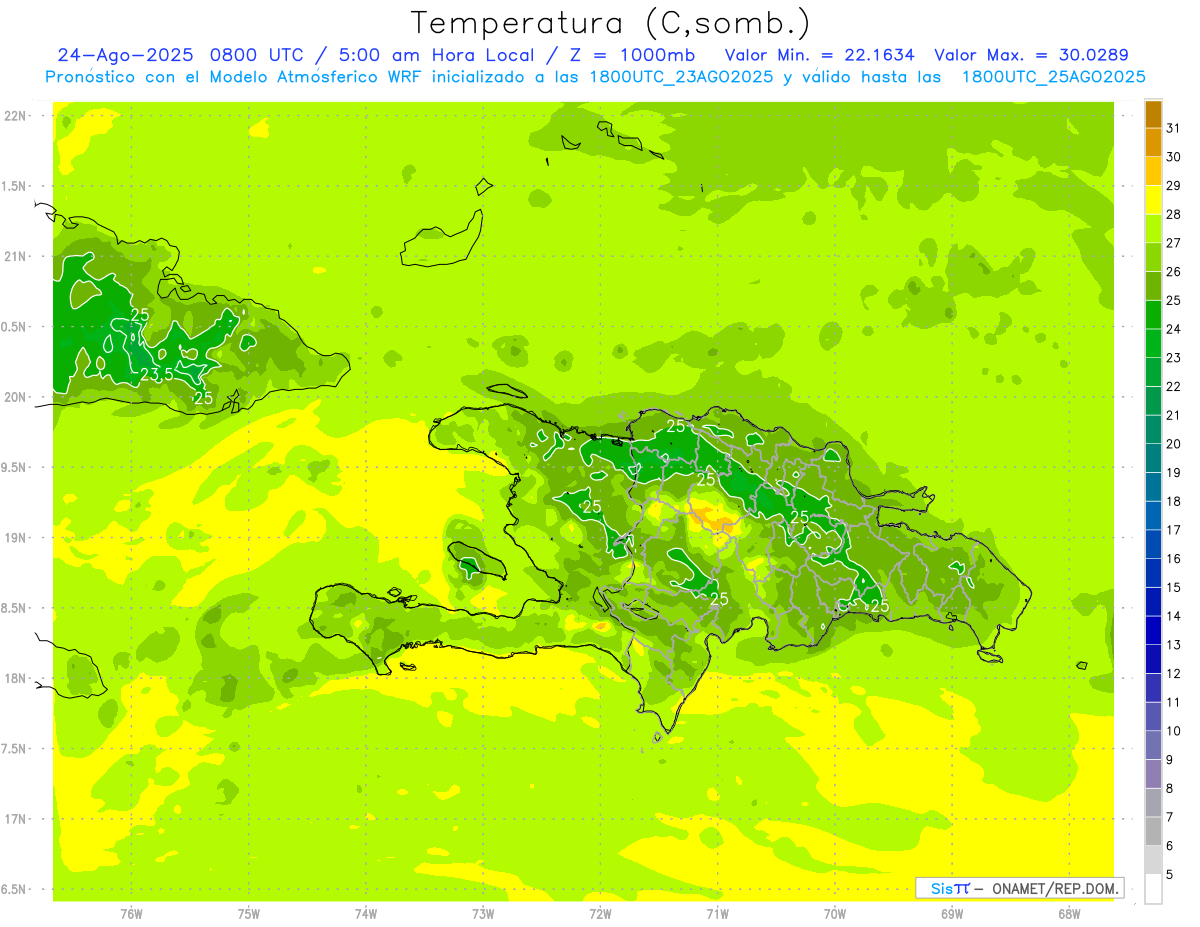
Task: Click the gray legend swatch between 6 and 7
Action: coord(1153,832)
